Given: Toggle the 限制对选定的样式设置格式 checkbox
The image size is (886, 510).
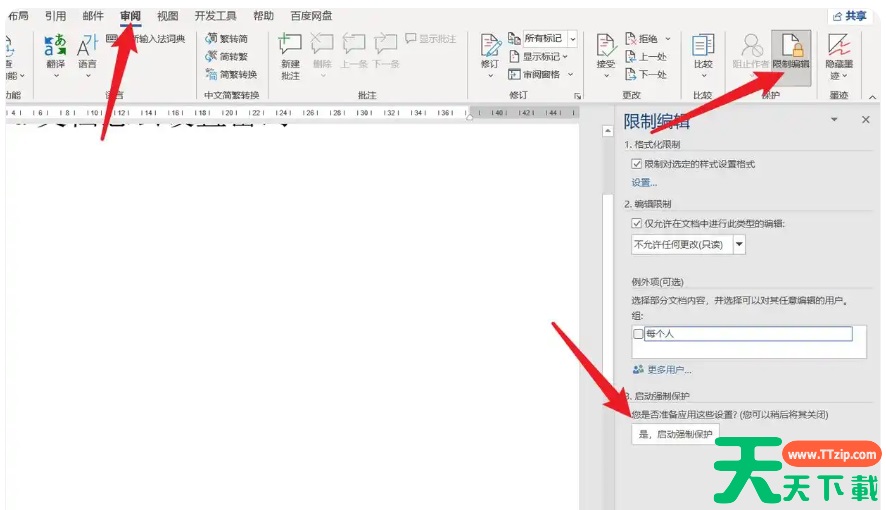Looking at the screenshot, I should (x=637, y=163).
